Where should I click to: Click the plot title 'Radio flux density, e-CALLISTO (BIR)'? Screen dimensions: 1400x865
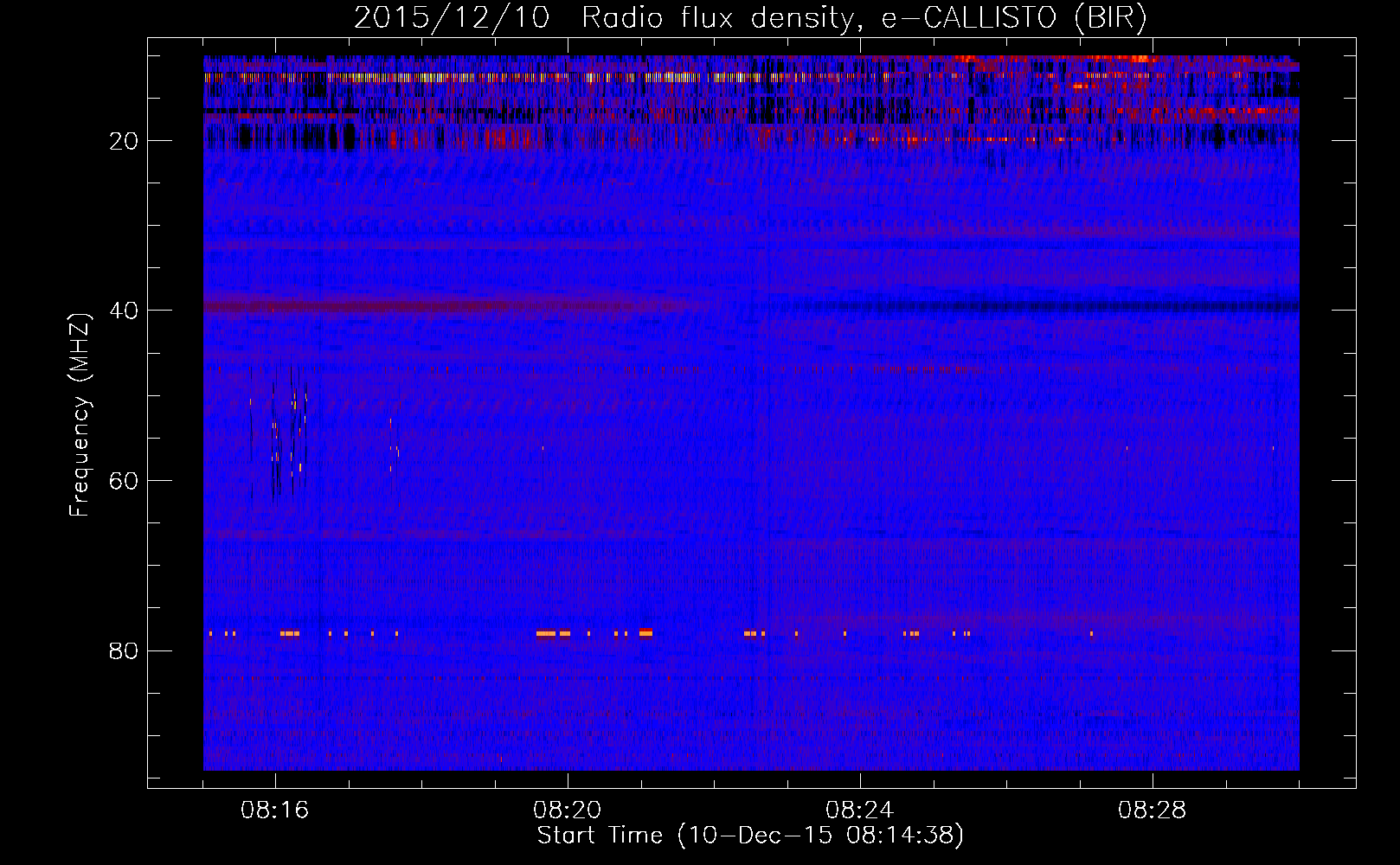point(864,18)
